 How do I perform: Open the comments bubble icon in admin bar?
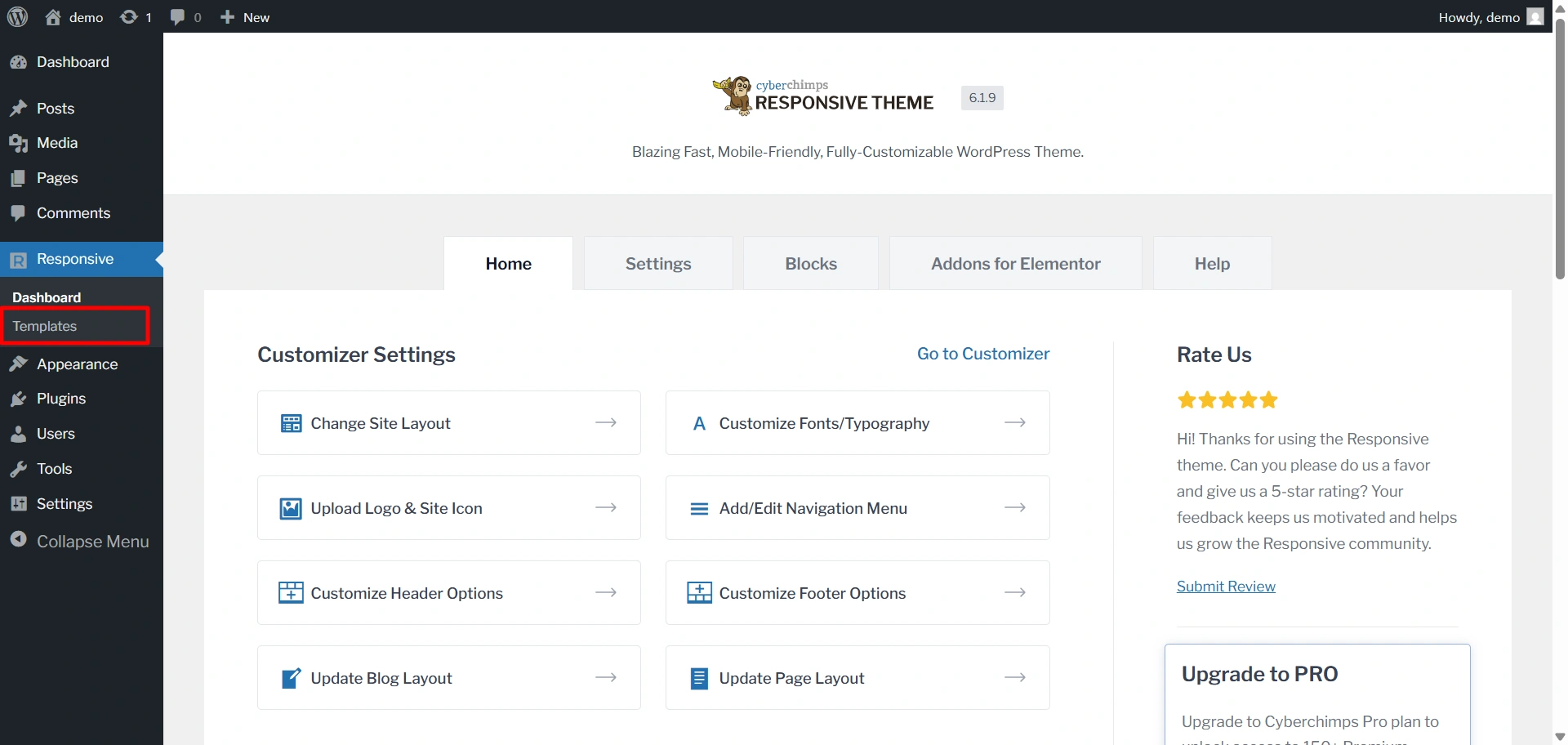177,17
